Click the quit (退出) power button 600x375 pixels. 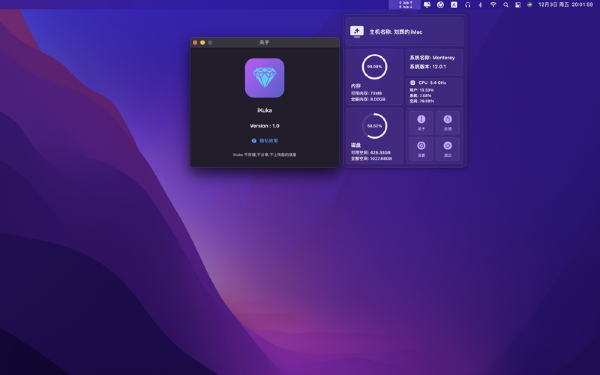click(x=447, y=149)
